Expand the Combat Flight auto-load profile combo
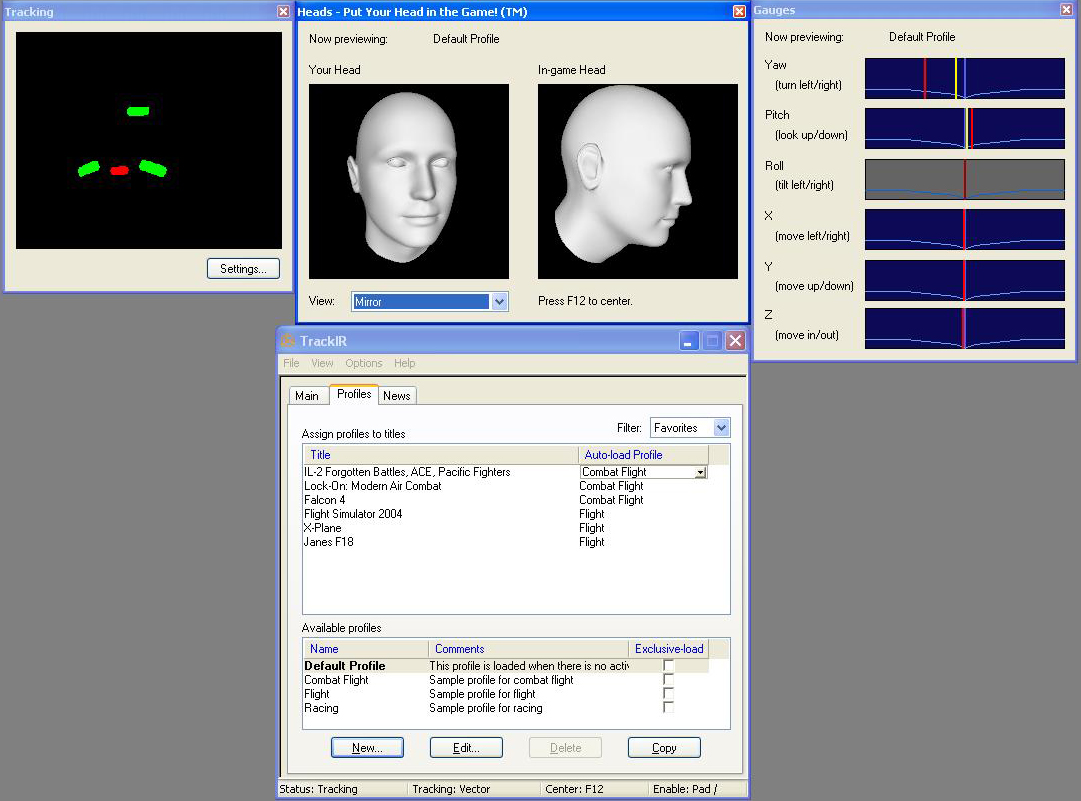The image size is (1081, 801). 700,472
